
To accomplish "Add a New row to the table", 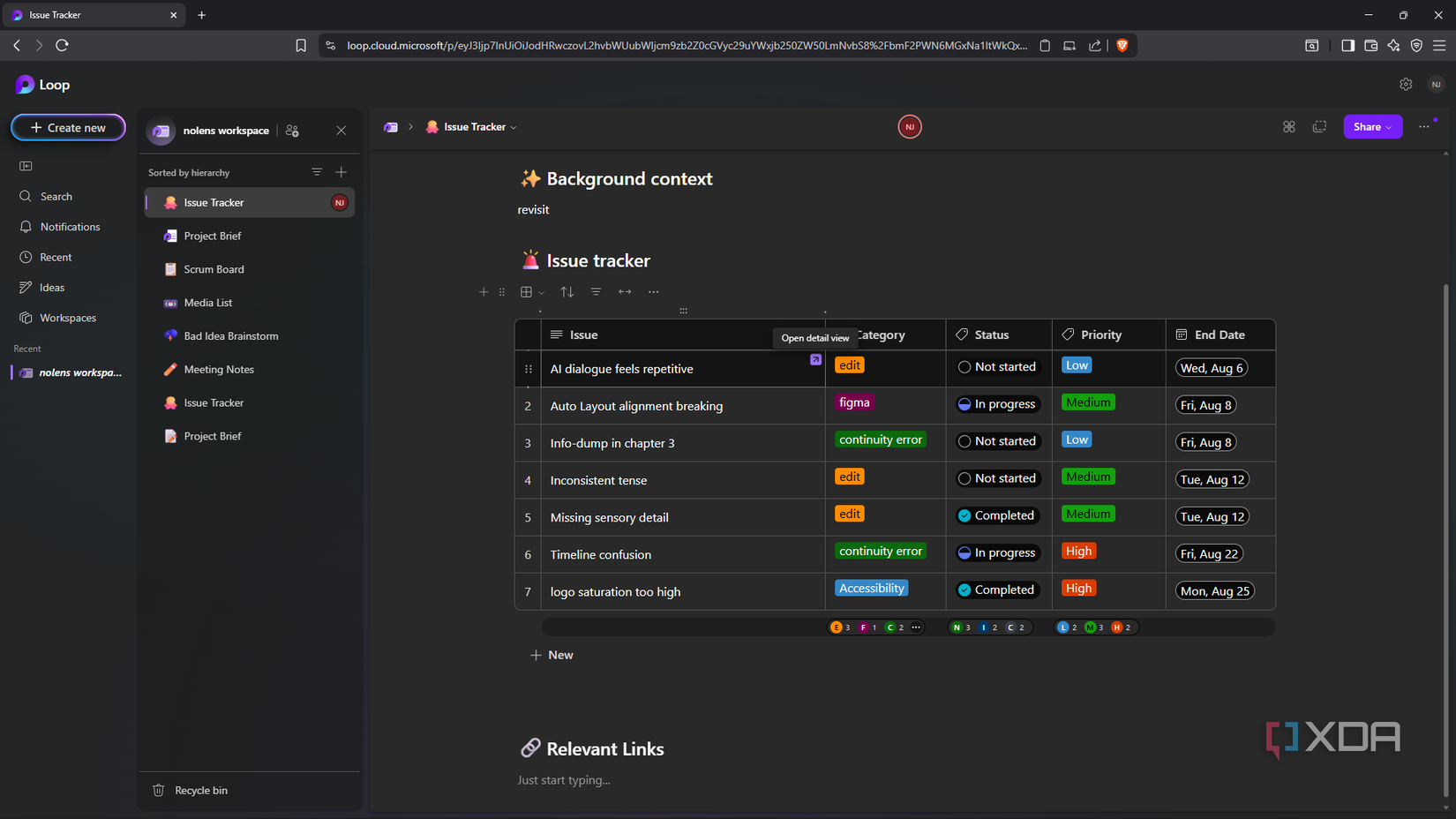I will coord(552,655).
